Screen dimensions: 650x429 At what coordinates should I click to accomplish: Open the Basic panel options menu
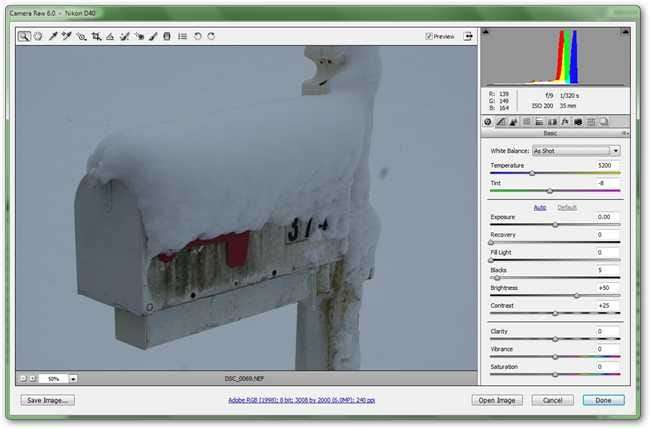[625, 132]
